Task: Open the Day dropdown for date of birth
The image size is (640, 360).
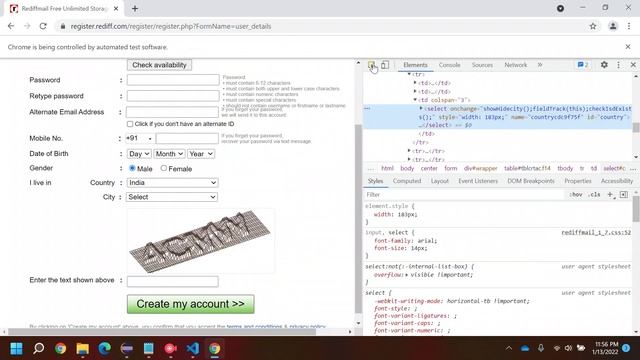Action: tap(139, 154)
